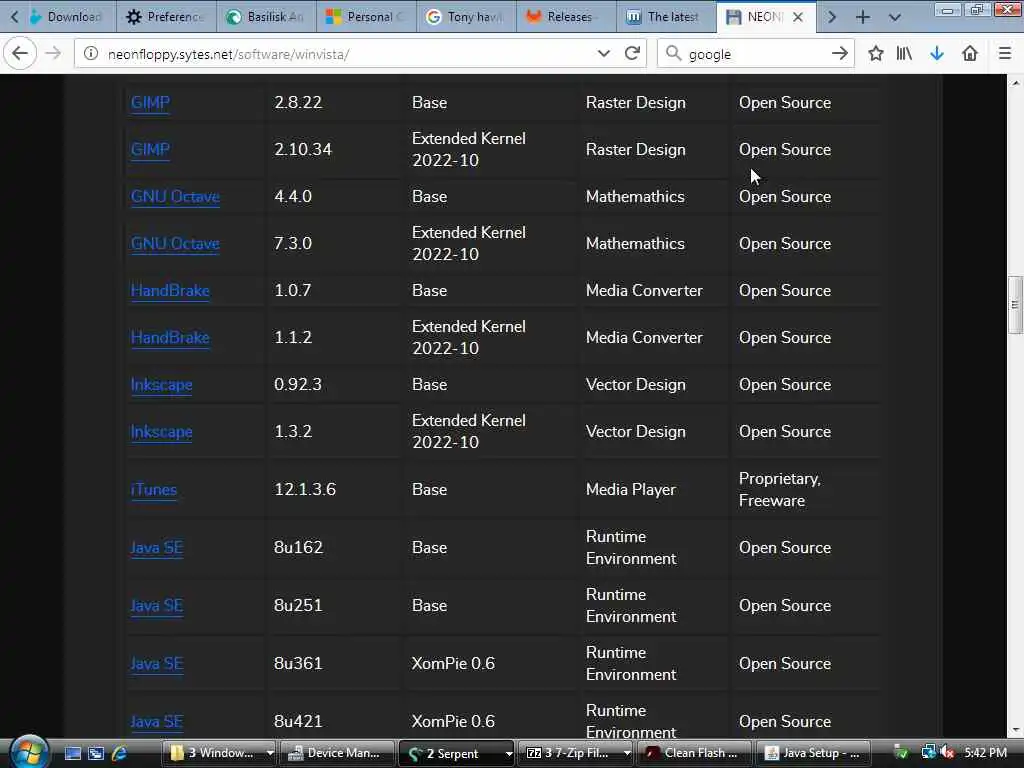Click the page vertical scrollbar thumb
1024x768 pixels.
pos(1015,304)
